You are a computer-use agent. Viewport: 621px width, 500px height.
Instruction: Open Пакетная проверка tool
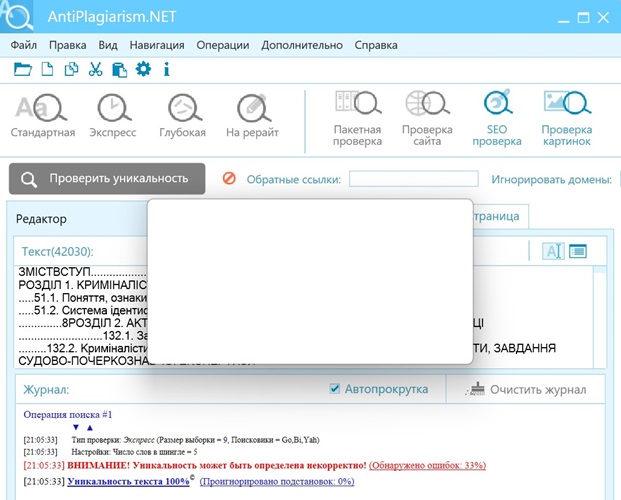coord(357,118)
